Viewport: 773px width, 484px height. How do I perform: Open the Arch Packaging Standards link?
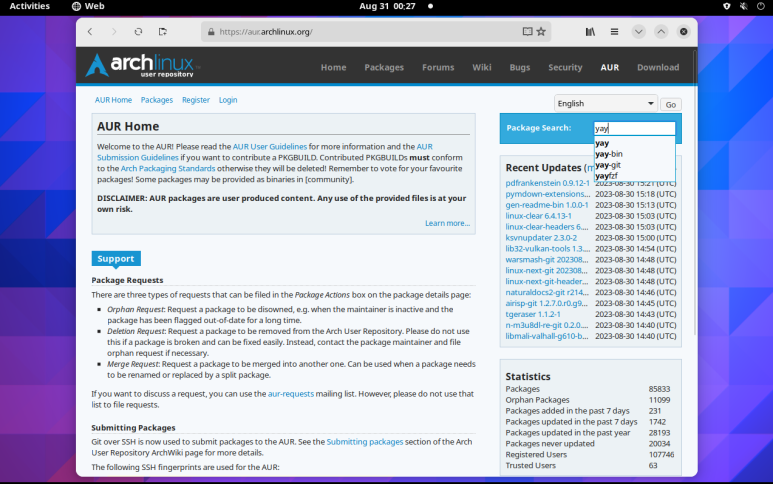click(x=168, y=169)
